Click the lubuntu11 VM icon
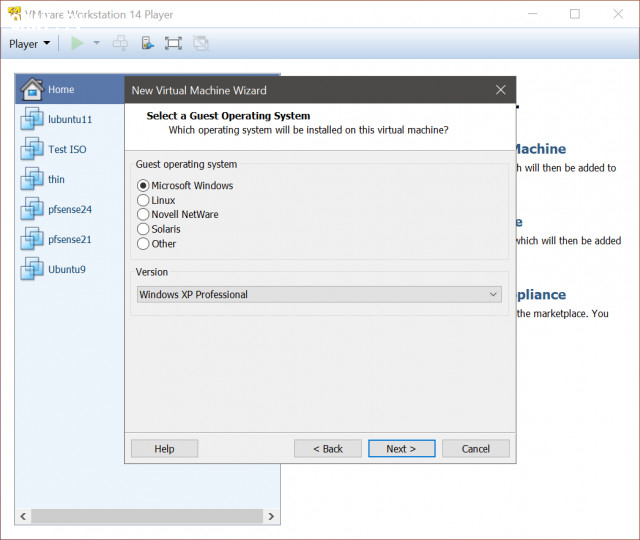This screenshot has width=640, height=540. coord(32,119)
